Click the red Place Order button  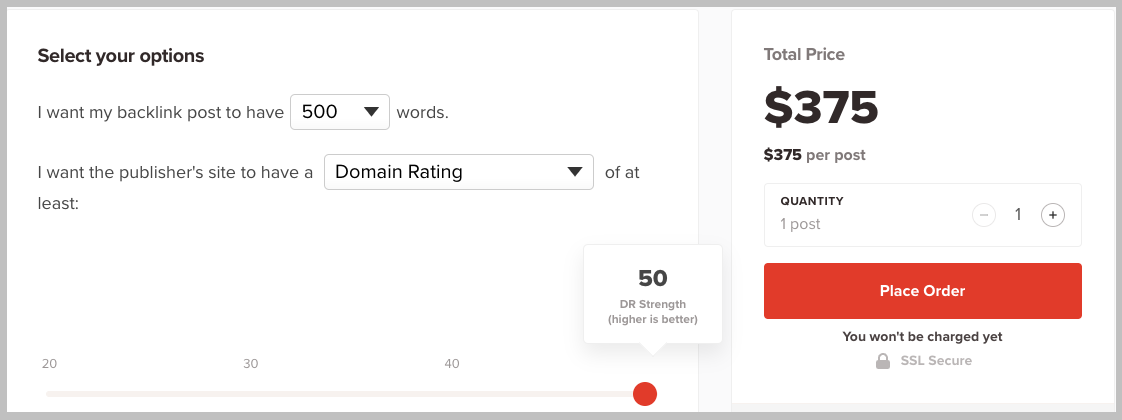922,291
